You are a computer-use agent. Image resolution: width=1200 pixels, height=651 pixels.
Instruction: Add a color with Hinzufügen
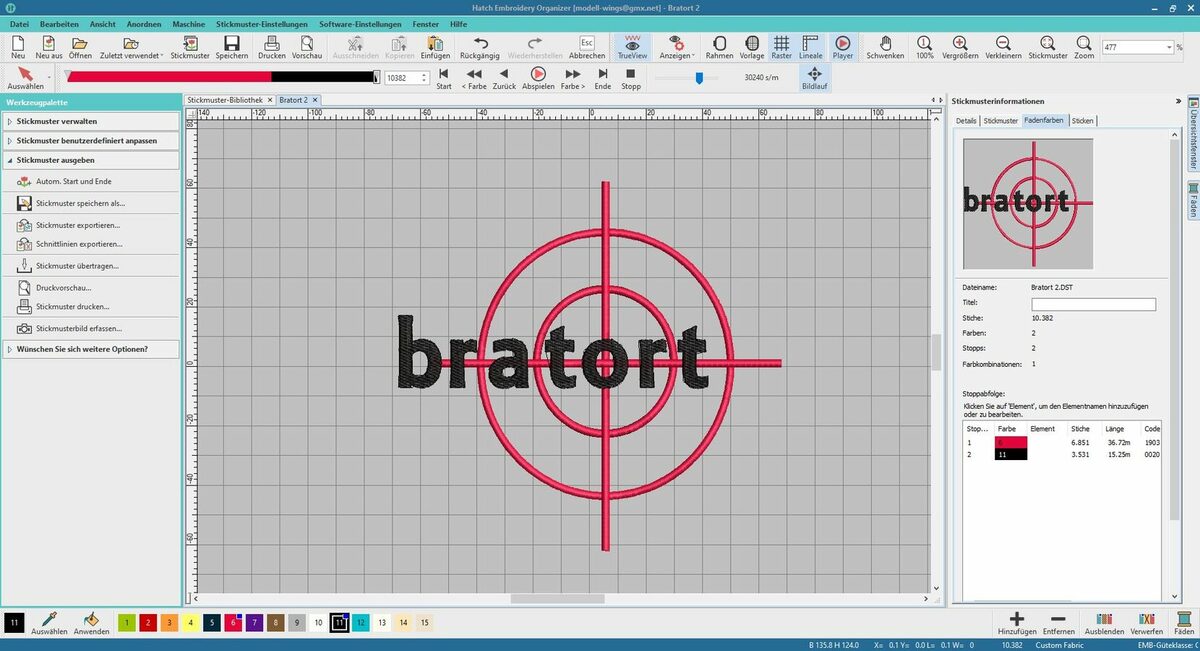[x=1016, y=624]
